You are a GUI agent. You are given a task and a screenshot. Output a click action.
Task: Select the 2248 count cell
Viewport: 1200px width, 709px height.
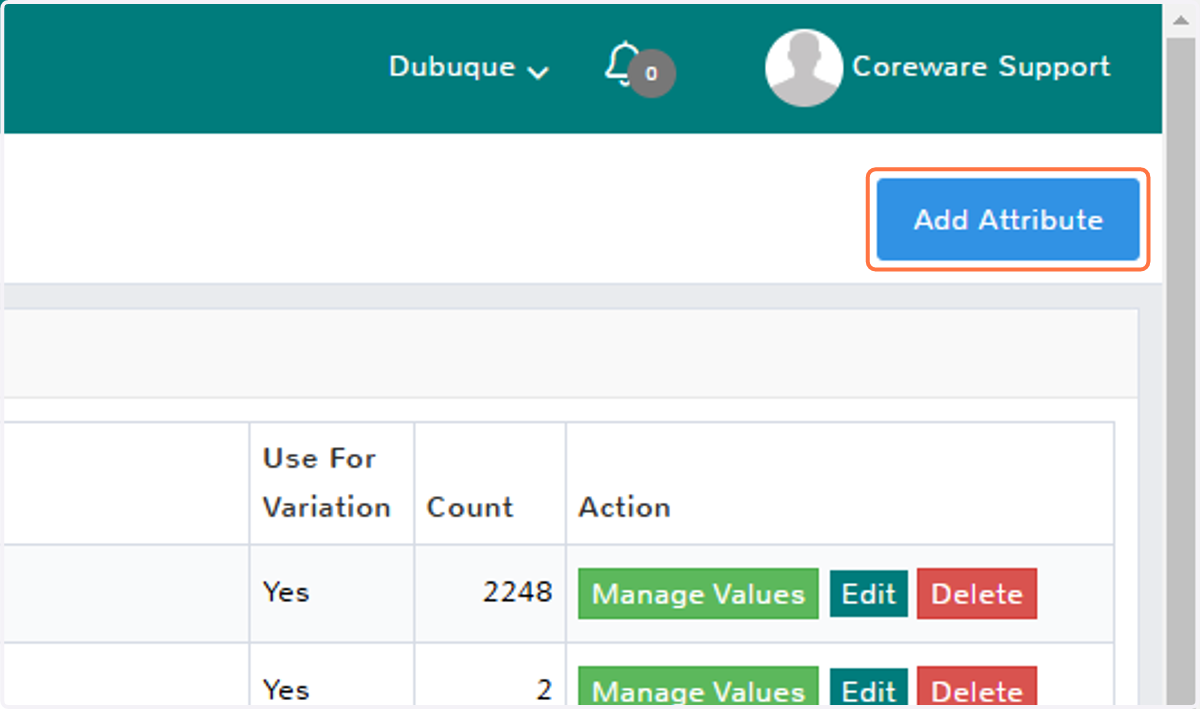pos(490,593)
